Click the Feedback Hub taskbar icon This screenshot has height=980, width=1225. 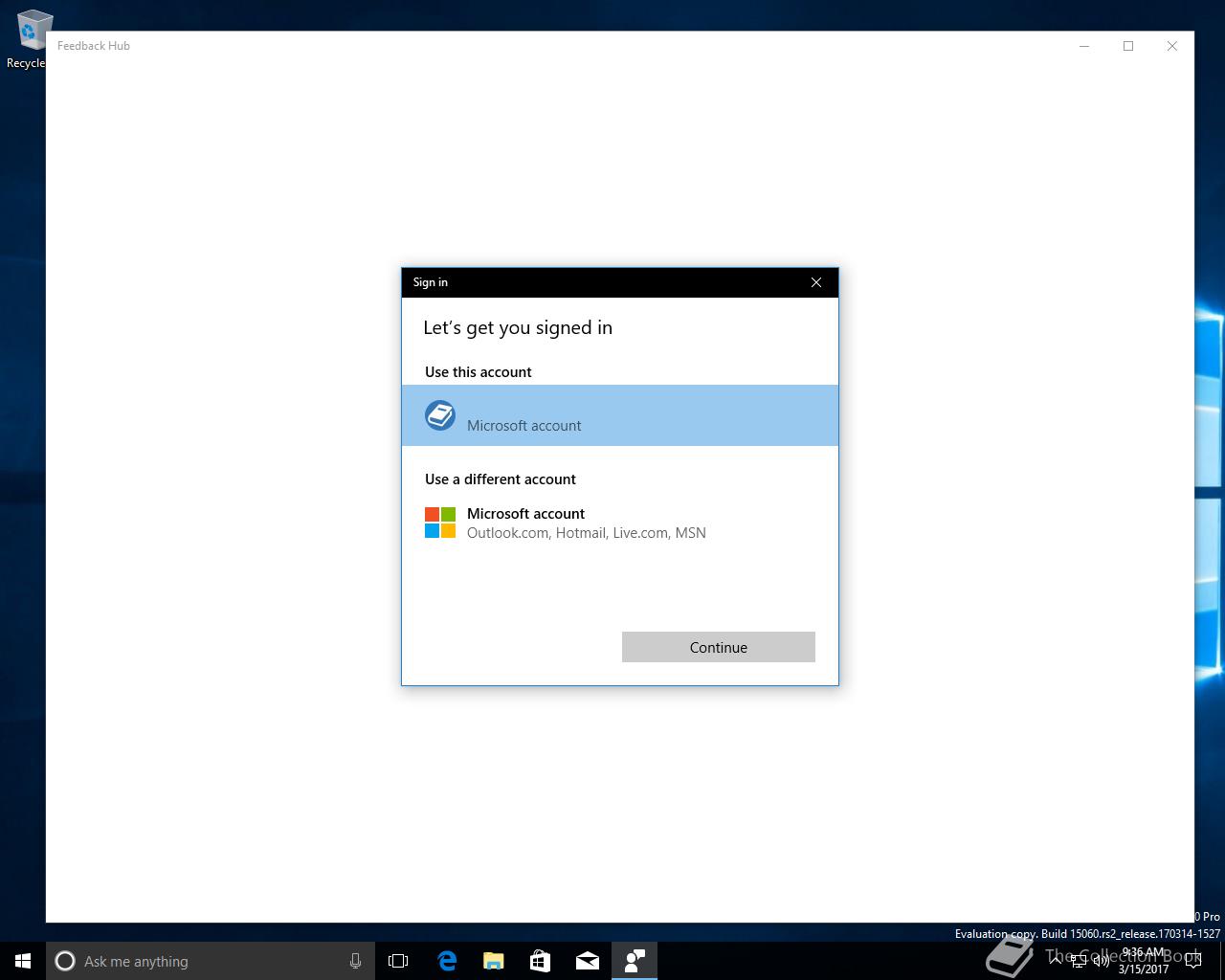coord(634,961)
